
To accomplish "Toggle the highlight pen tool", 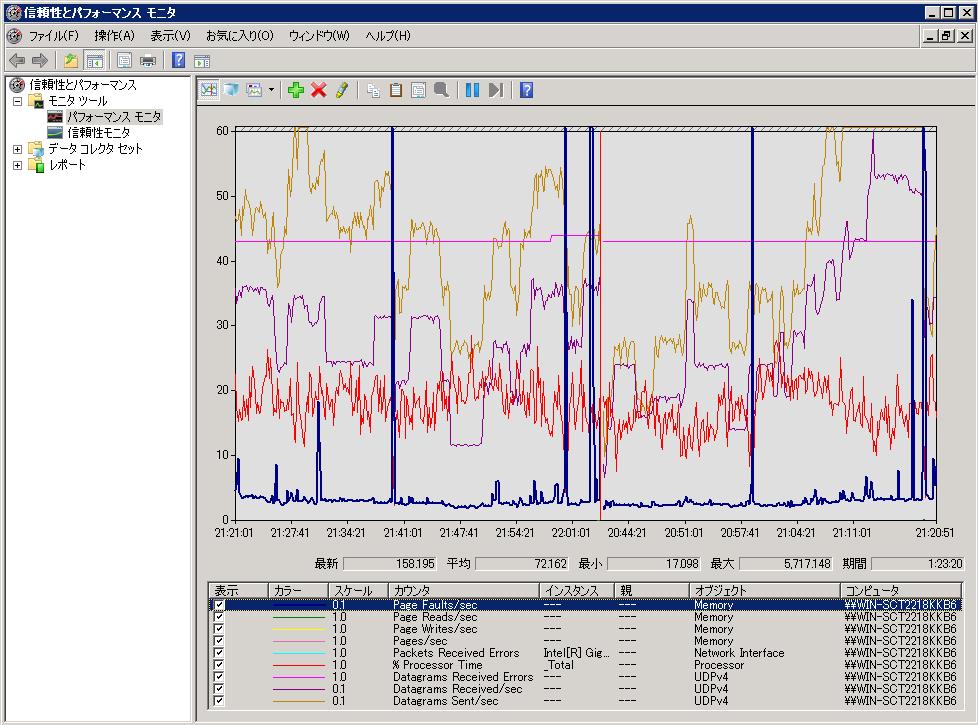I will (342, 90).
